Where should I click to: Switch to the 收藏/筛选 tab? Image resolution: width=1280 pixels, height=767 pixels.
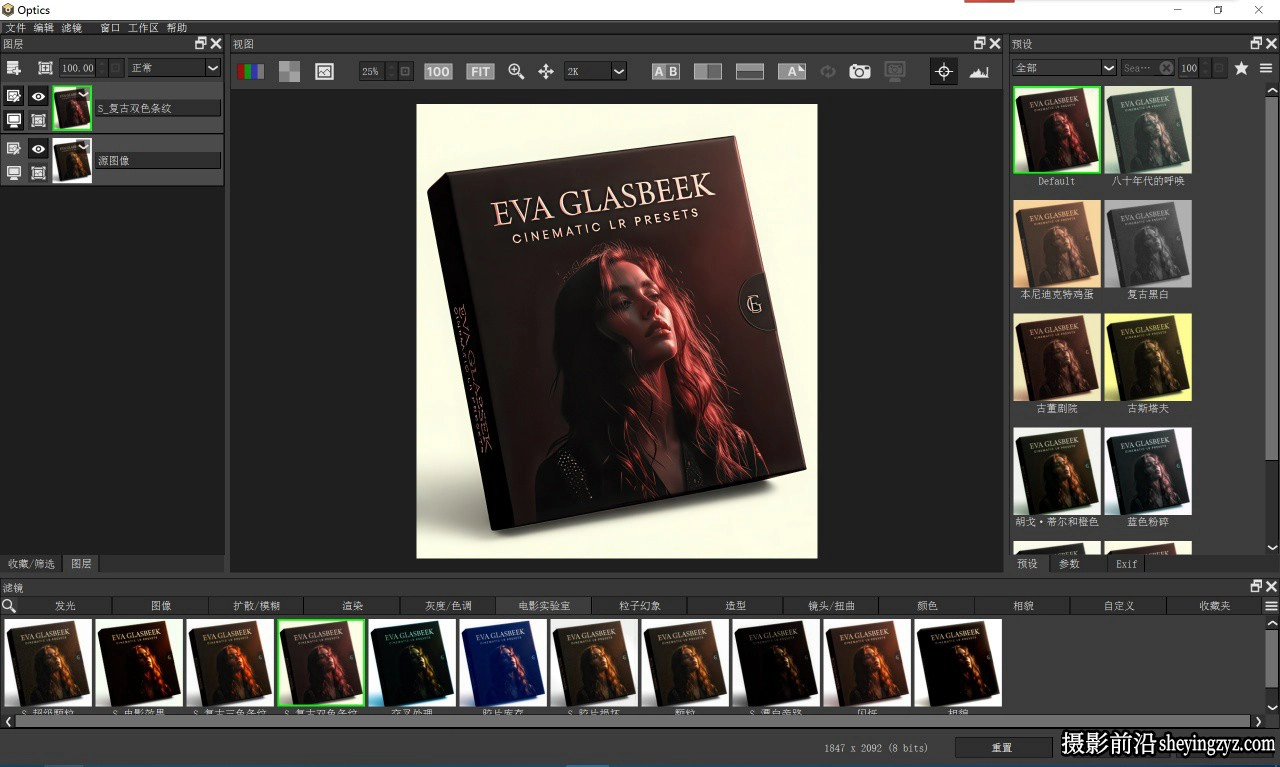(x=31, y=564)
